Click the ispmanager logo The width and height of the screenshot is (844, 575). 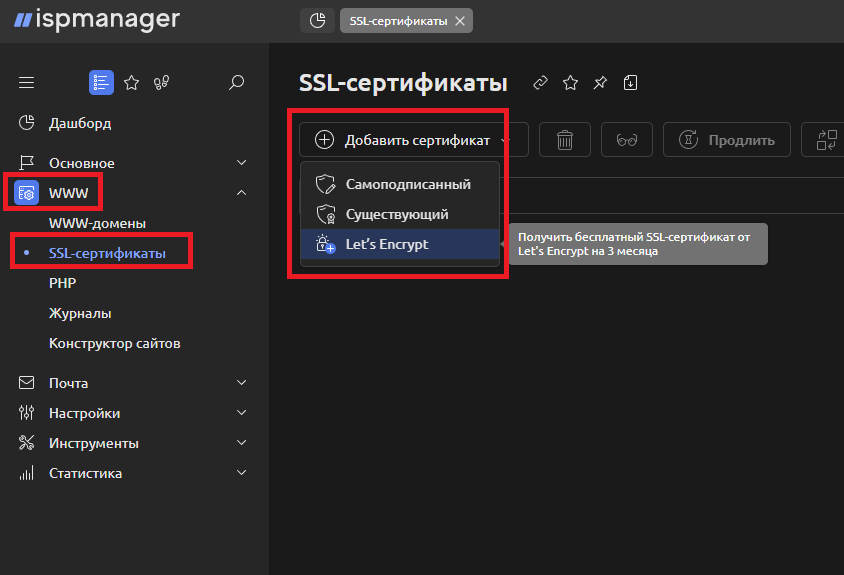point(97,20)
